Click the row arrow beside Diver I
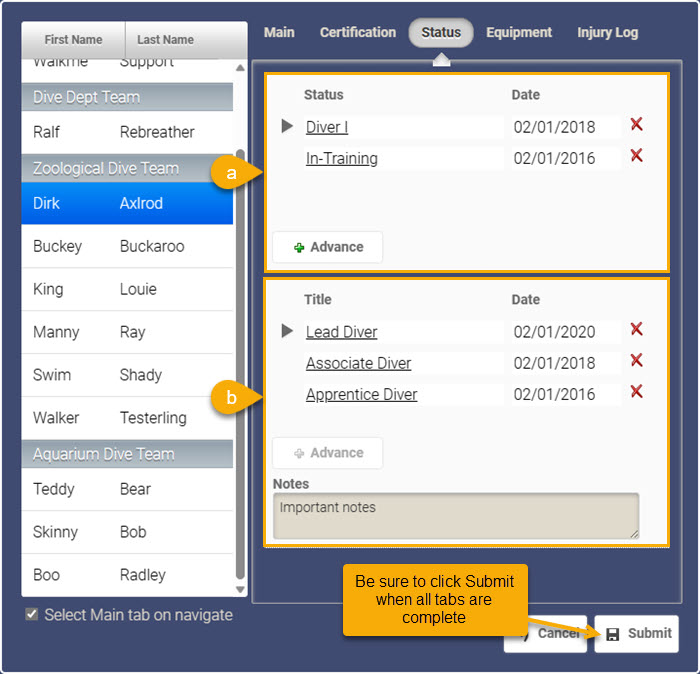Viewport: 700px width, 674px height. pyautogui.click(x=287, y=126)
